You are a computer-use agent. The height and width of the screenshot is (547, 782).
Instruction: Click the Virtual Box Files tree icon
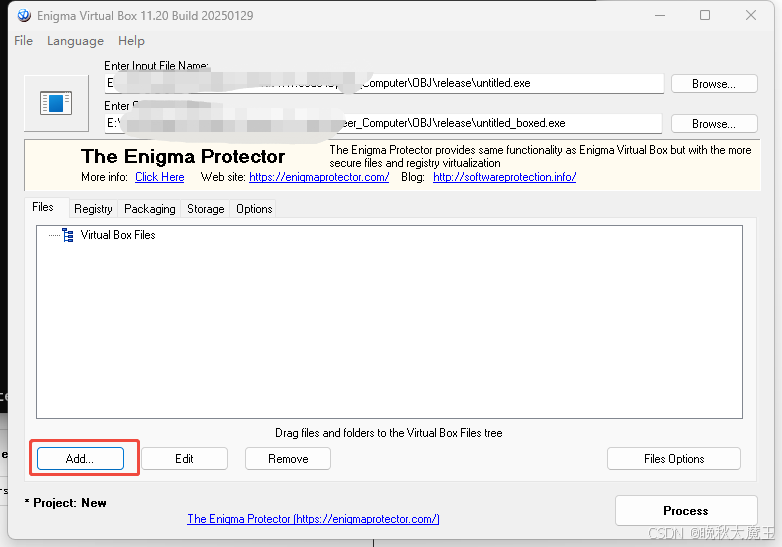pyautogui.click(x=68, y=235)
